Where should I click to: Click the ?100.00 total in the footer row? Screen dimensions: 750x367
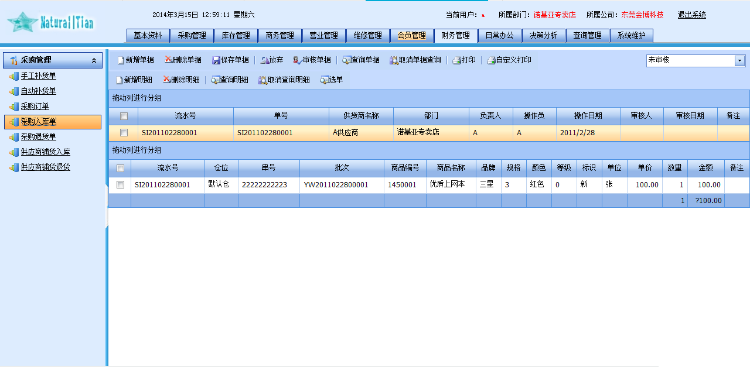click(x=708, y=201)
